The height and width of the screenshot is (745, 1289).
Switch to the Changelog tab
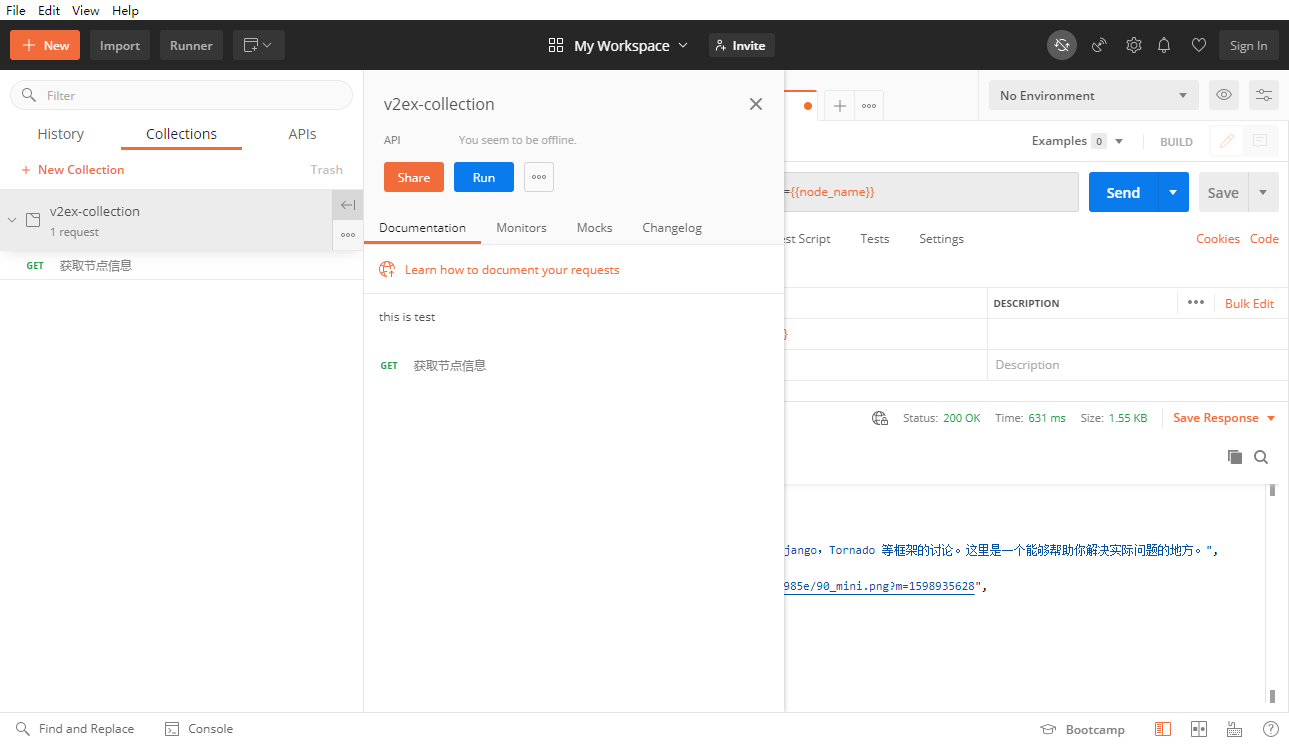tap(672, 227)
